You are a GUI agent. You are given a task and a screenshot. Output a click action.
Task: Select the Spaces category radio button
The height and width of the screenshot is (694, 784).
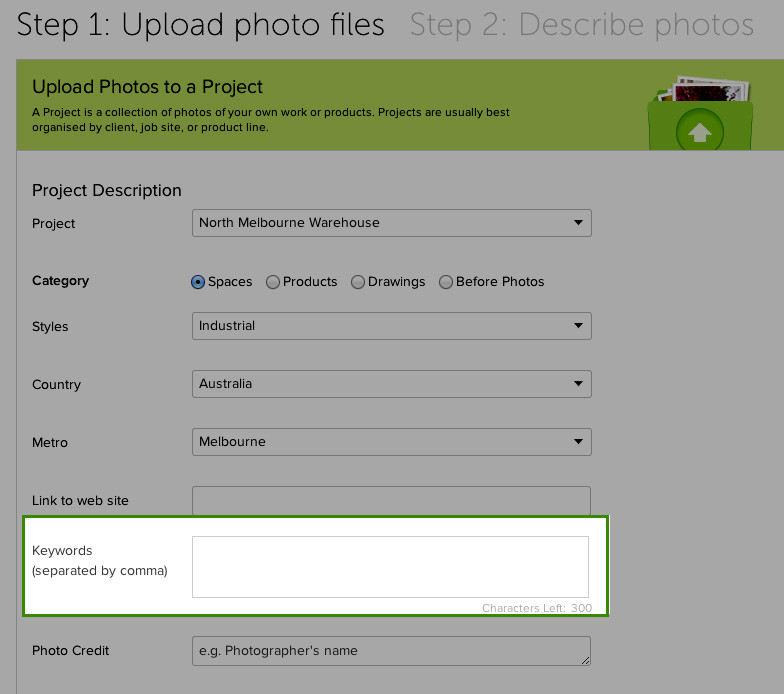pos(198,282)
